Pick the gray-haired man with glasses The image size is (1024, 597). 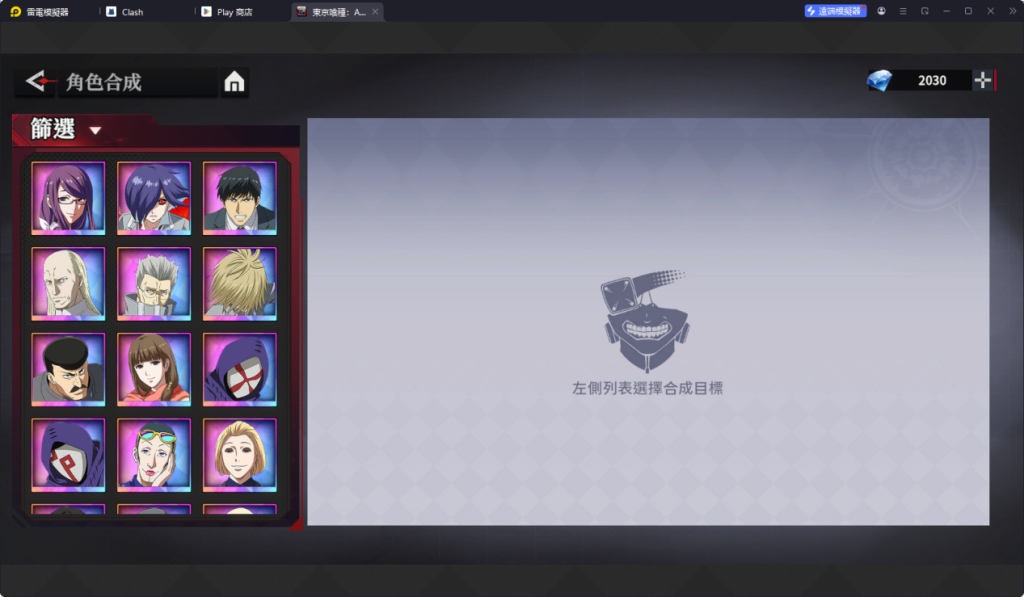(x=154, y=284)
